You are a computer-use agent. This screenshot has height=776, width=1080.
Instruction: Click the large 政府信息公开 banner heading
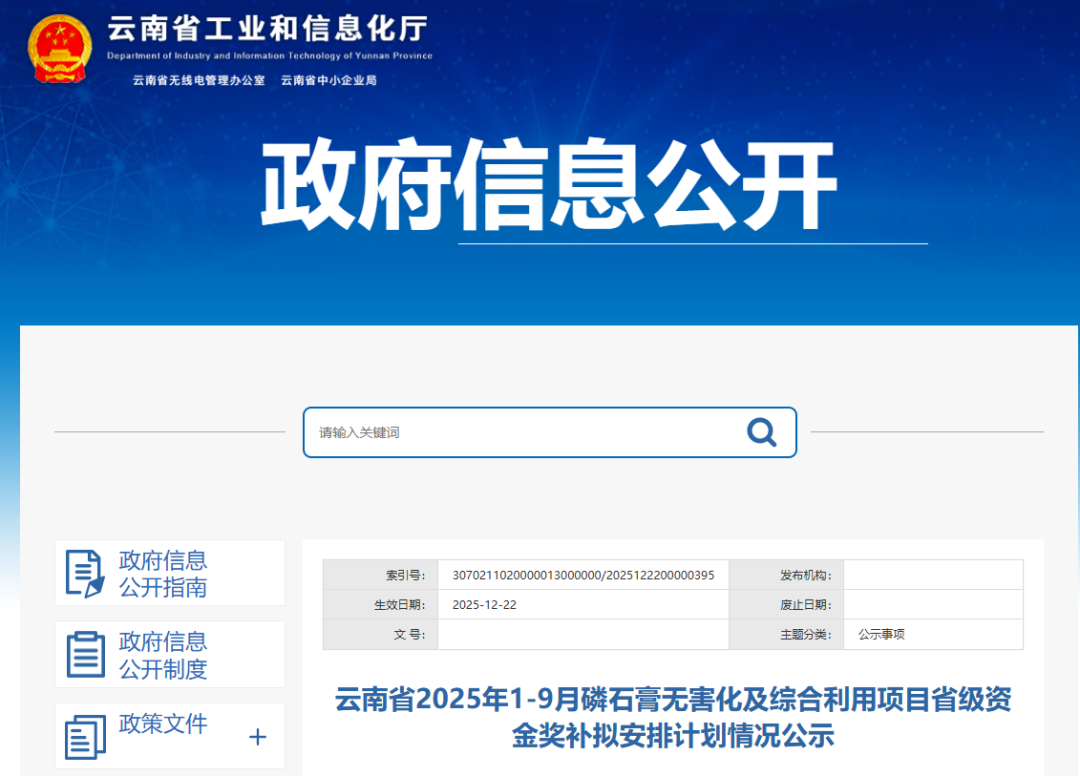tap(548, 186)
